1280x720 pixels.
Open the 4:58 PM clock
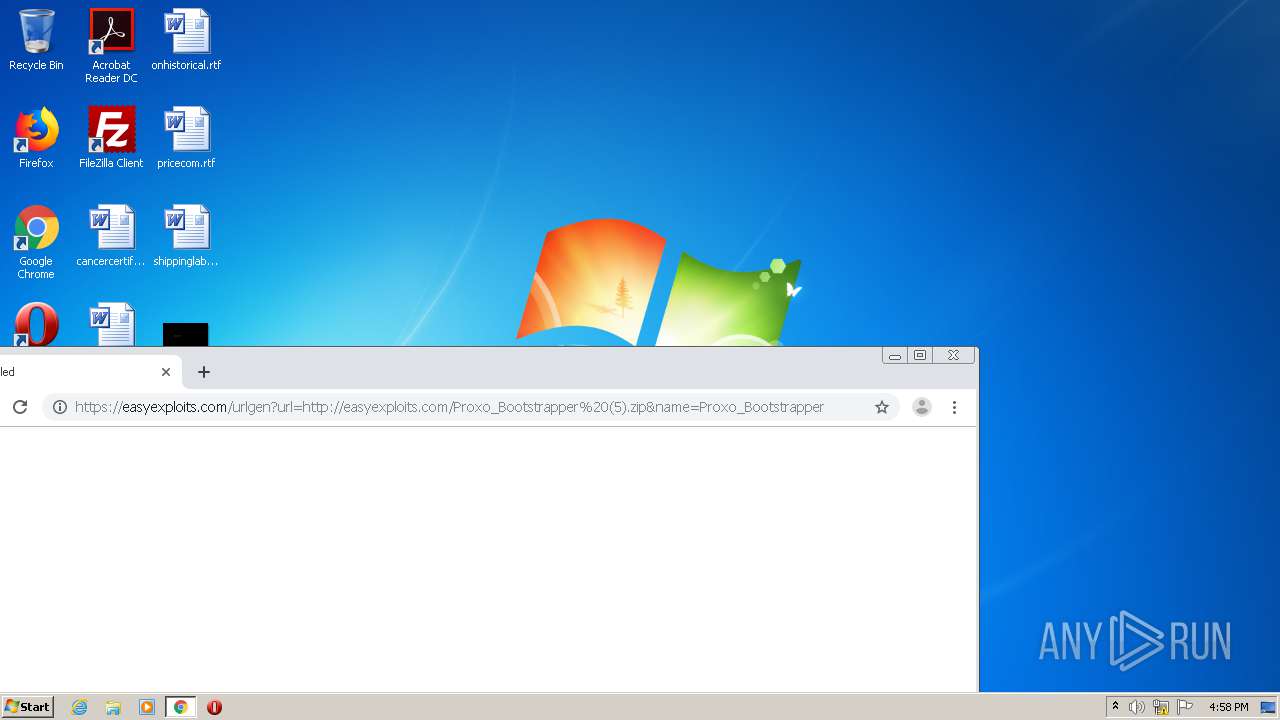click(x=1228, y=707)
